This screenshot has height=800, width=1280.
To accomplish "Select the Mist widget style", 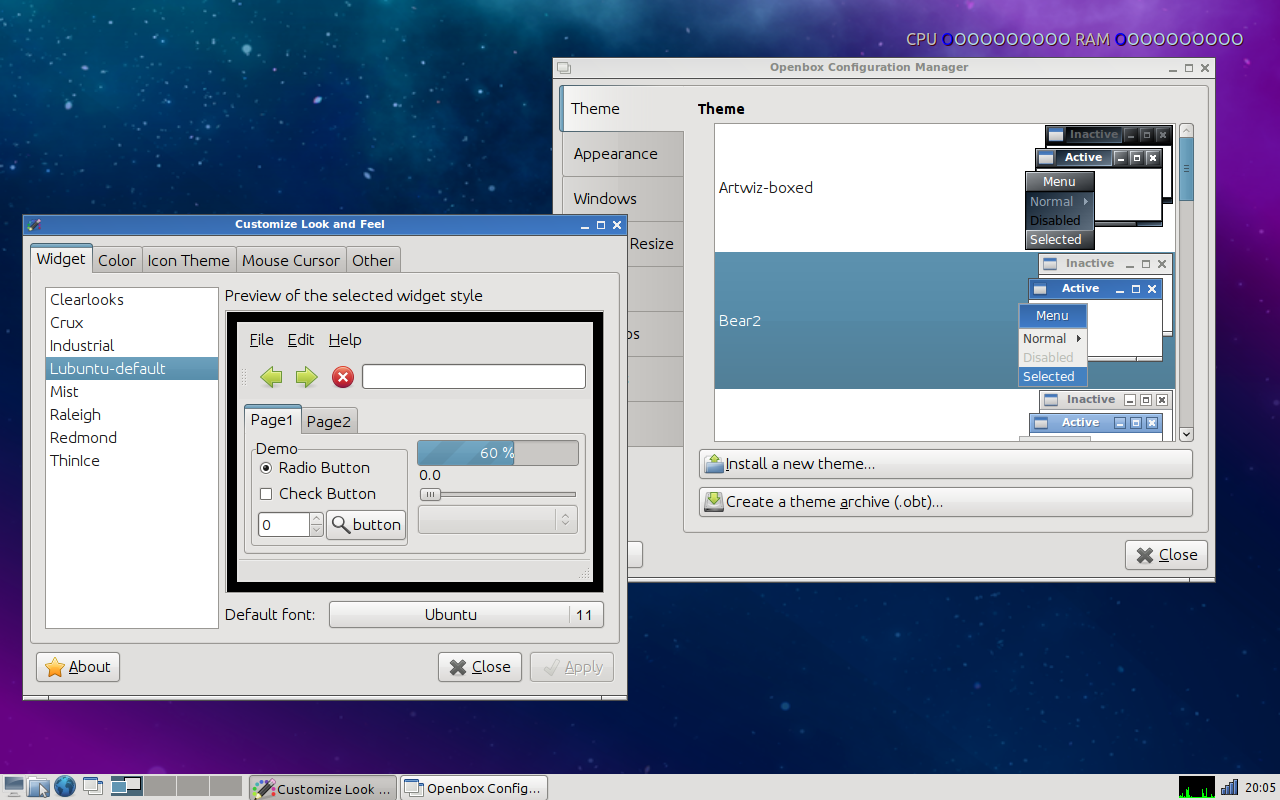I will pos(132,392).
